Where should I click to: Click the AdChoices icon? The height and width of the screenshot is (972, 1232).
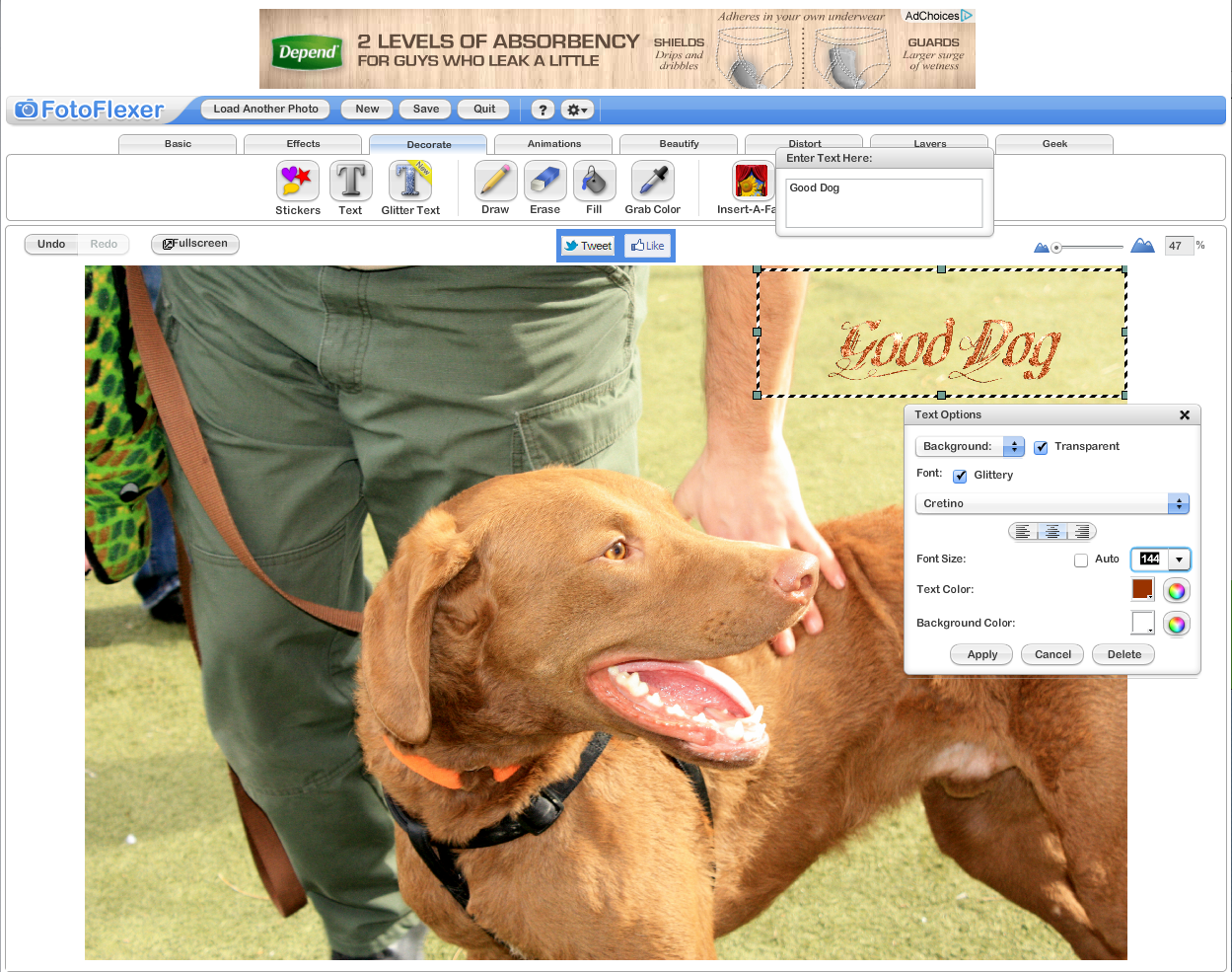click(x=939, y=16)
